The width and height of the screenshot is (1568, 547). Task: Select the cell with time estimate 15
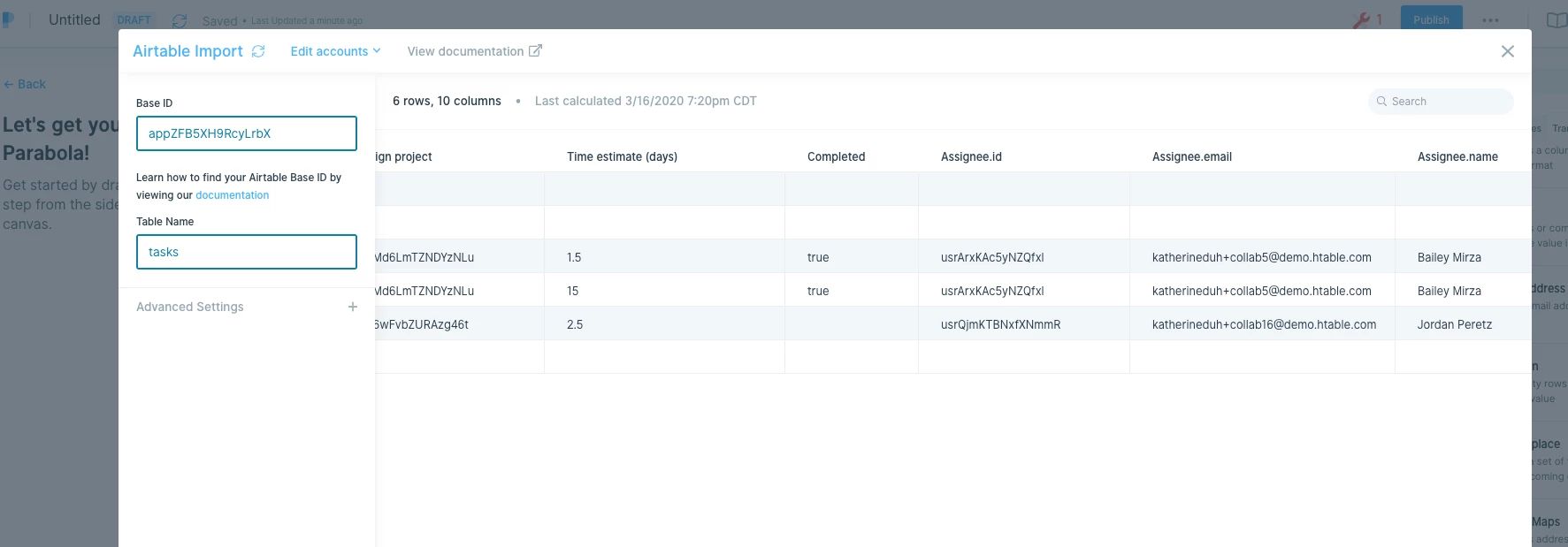coord(664,291)
